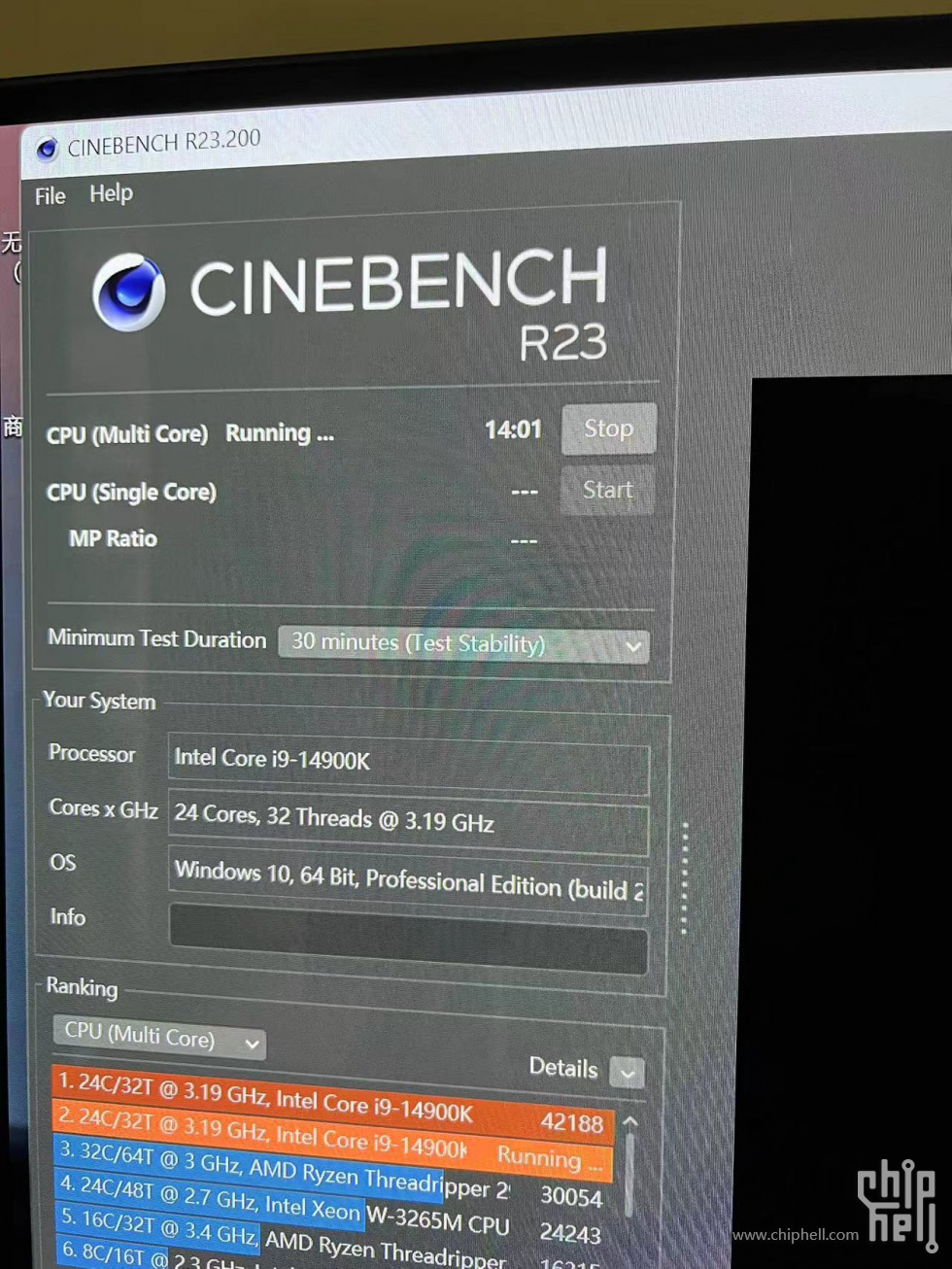This screenshot has width=952, height=1269.
Task: Click the CPU (Single Core) label
Action: (131, 493)
